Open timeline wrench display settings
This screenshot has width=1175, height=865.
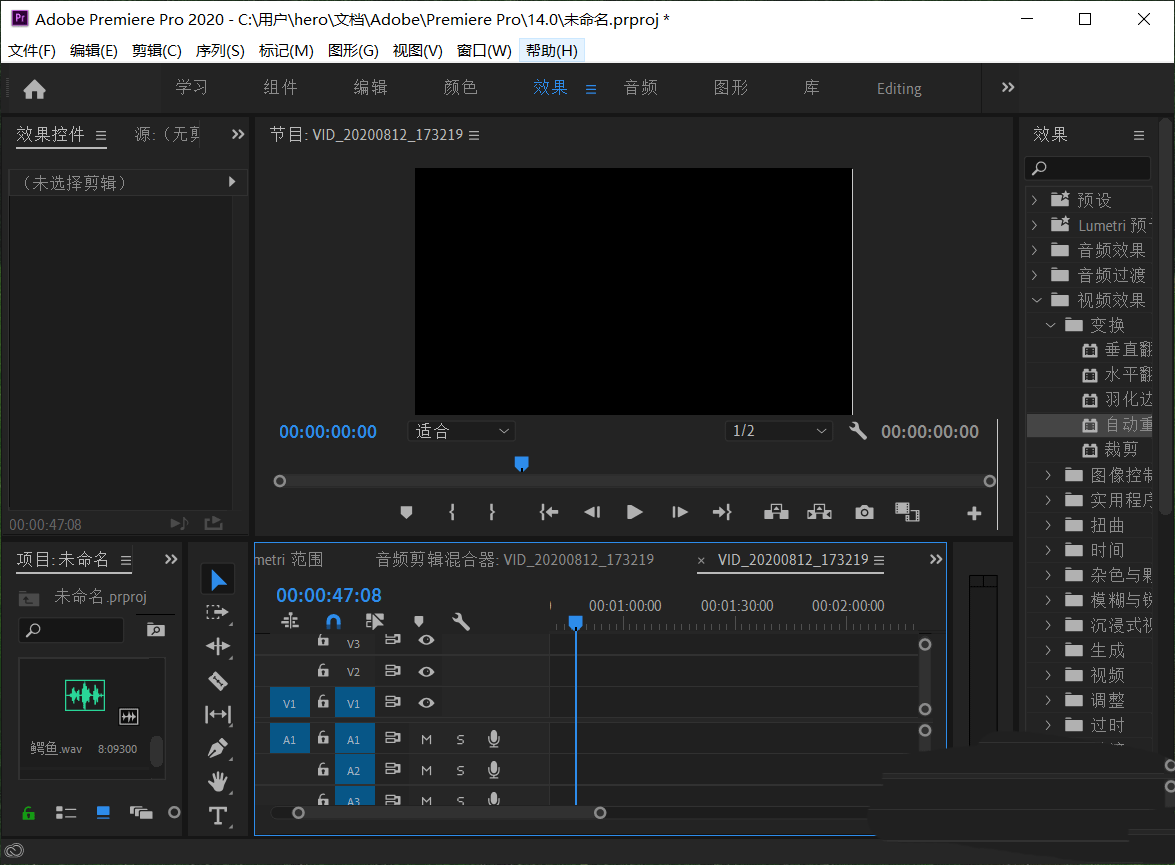pos(461,621)
